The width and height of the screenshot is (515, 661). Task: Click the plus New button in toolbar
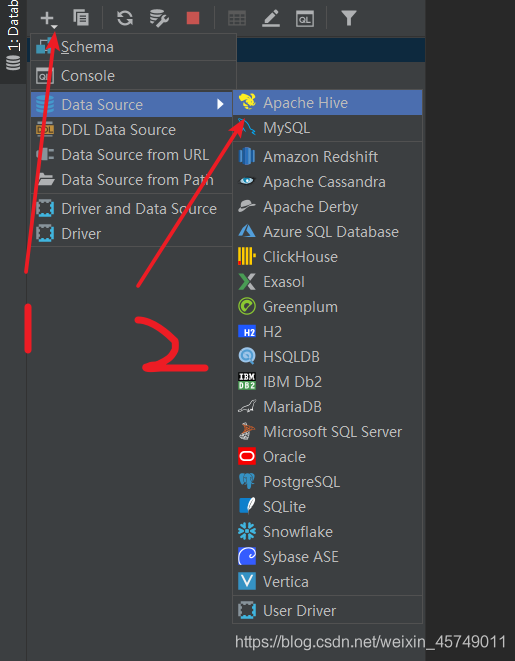[48, 19]
